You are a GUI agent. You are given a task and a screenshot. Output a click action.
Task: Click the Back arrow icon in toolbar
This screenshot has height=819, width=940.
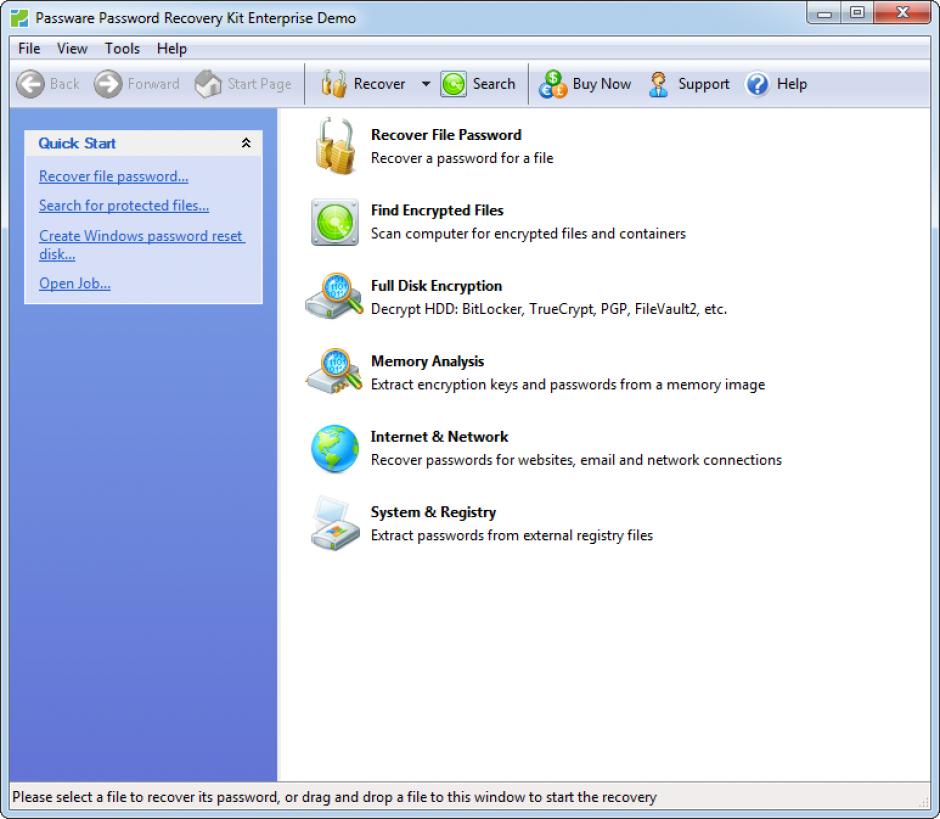click(x=30, y=84)
